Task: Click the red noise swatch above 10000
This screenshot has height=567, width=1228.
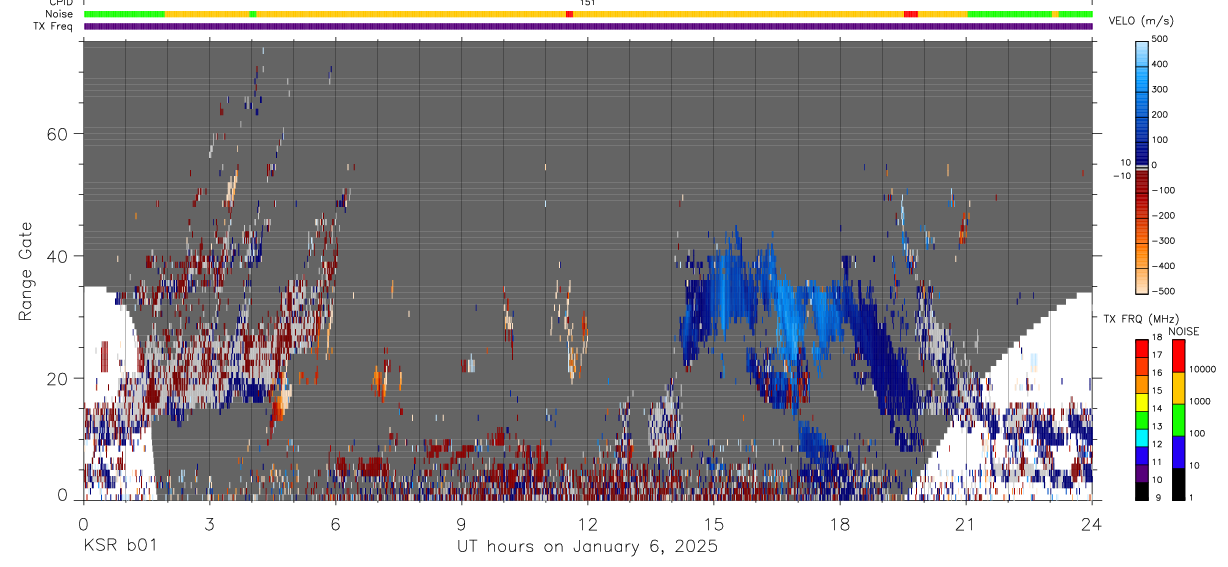Action: (1178, 355)
